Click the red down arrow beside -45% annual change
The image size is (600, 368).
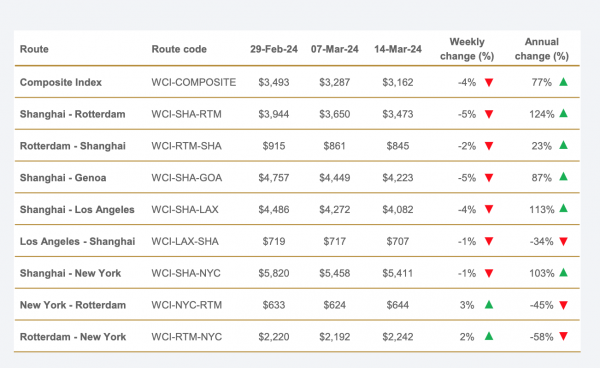tap(563, 305)
